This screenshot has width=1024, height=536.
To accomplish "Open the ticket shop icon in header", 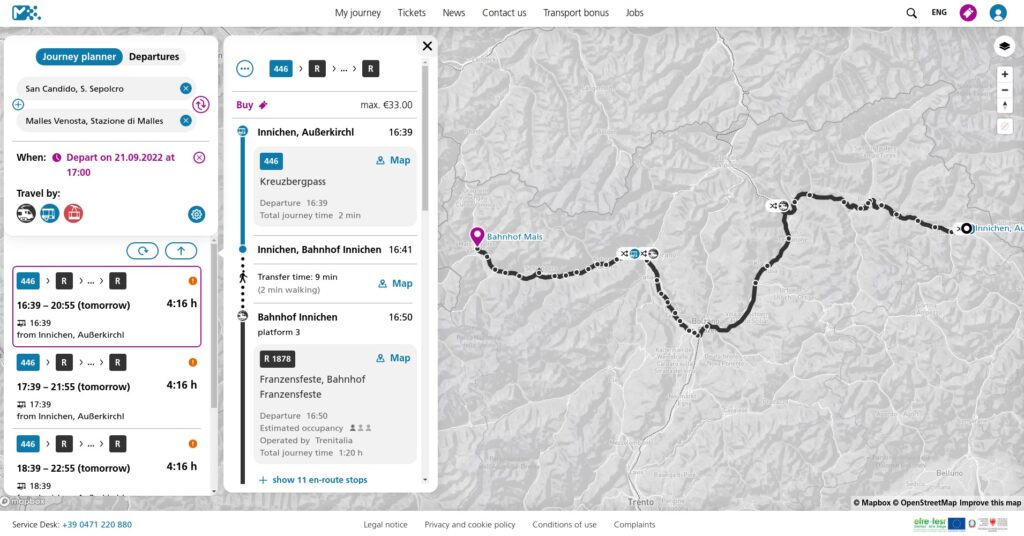I will (968, 12).
